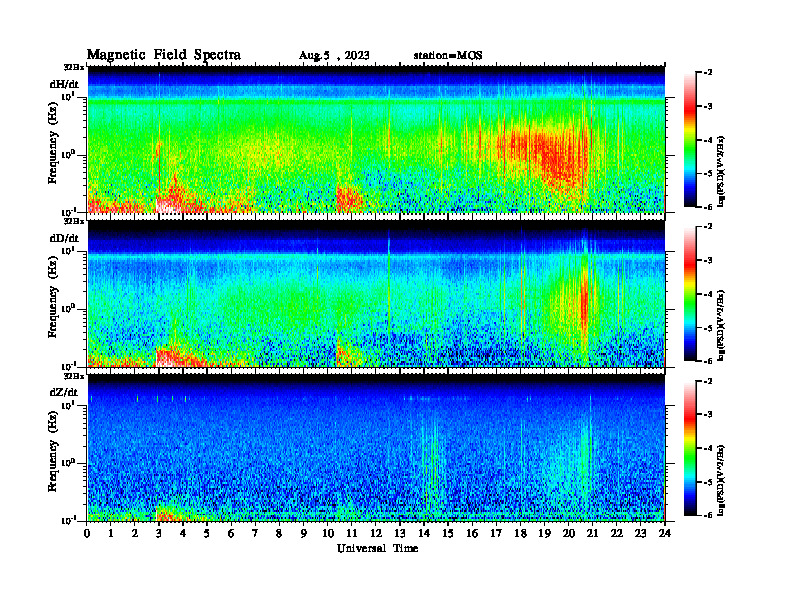Click the 10^1 frequency tick of dD/dt panel

coord(69,250)
